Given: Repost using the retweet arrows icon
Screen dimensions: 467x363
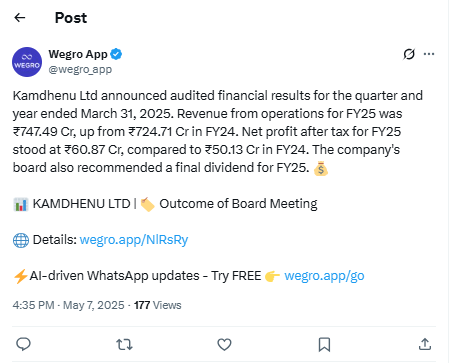Looking at the screenshot, I should pos(124,344).
